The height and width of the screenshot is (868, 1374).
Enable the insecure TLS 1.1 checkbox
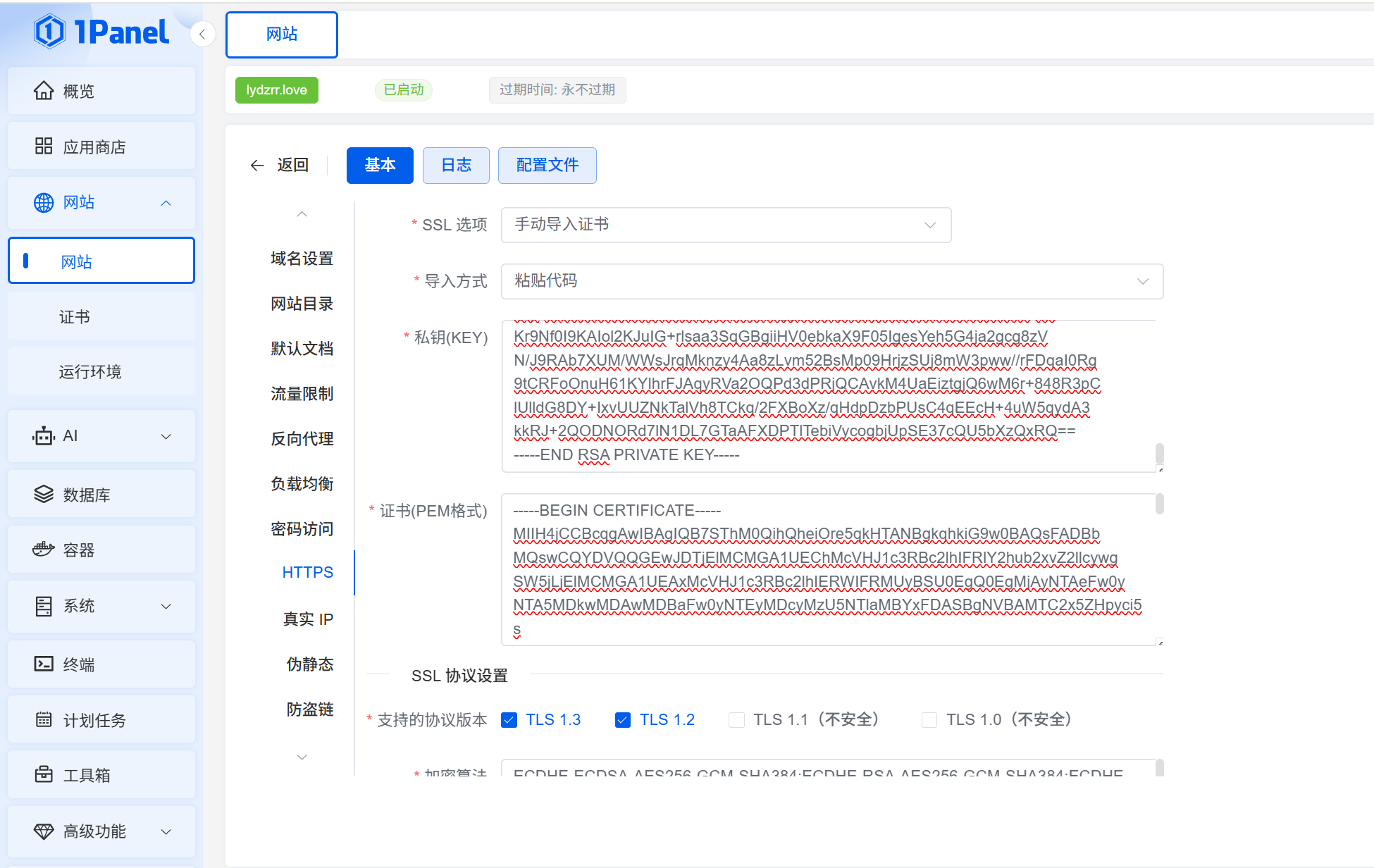pyautogui.click(x=736, y=720)
